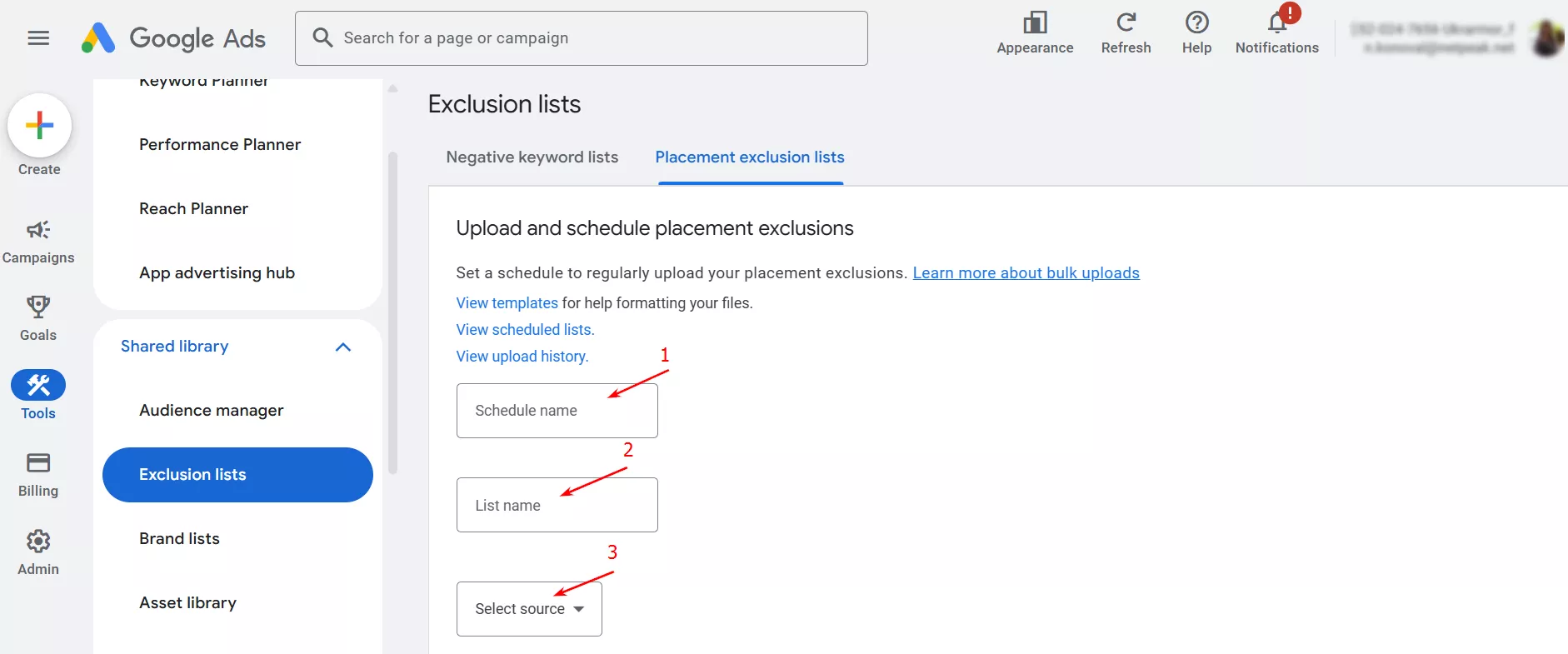Viewport: 1568px width, 654px height.
Task: Open Audience manager in sidebar
Action: point(212,411)
